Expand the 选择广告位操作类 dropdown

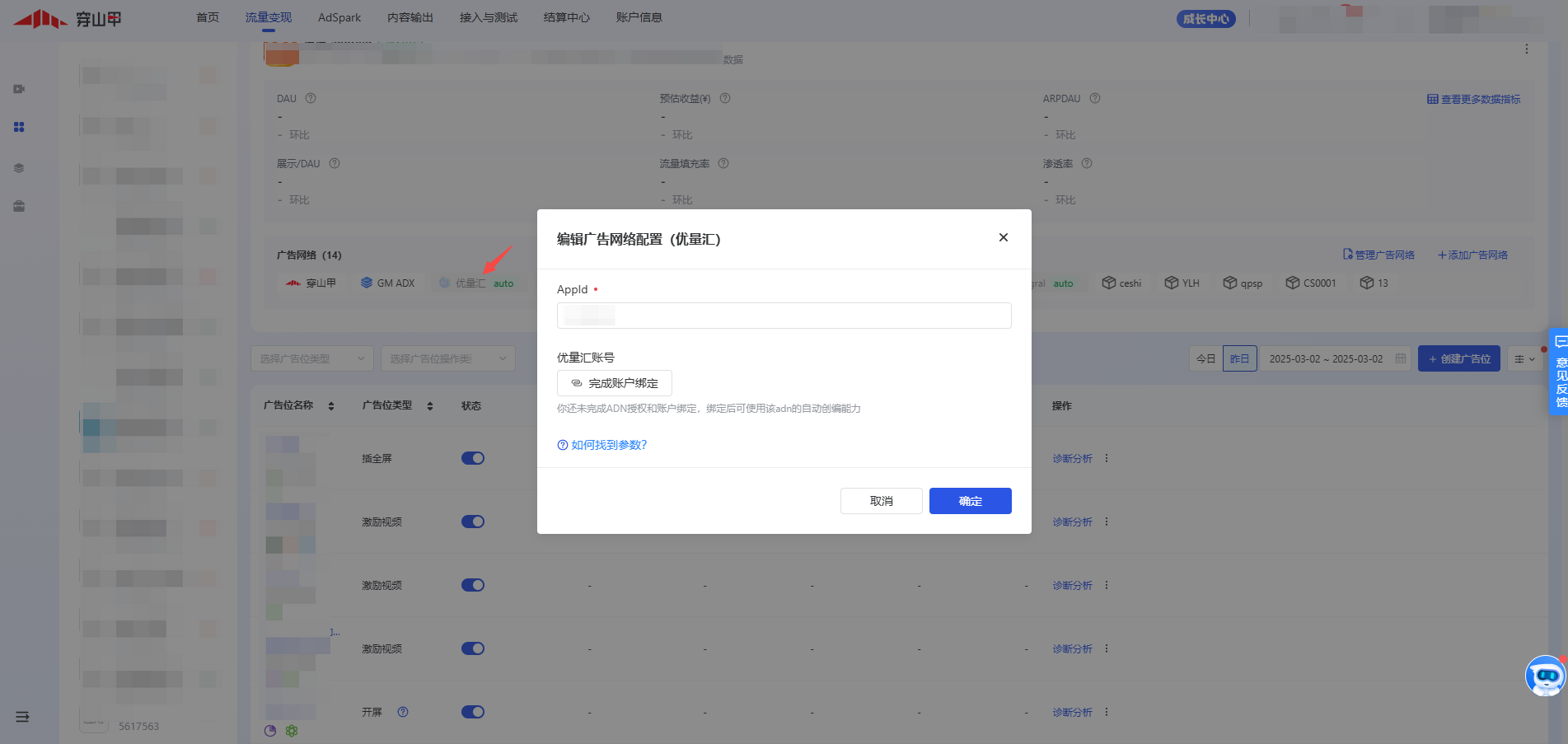click(447, 358)
